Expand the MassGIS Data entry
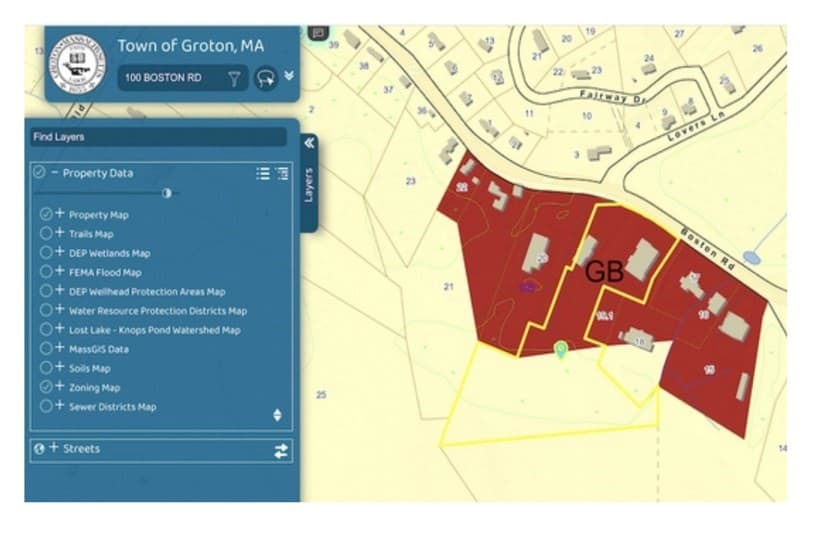 pos(60,348)
